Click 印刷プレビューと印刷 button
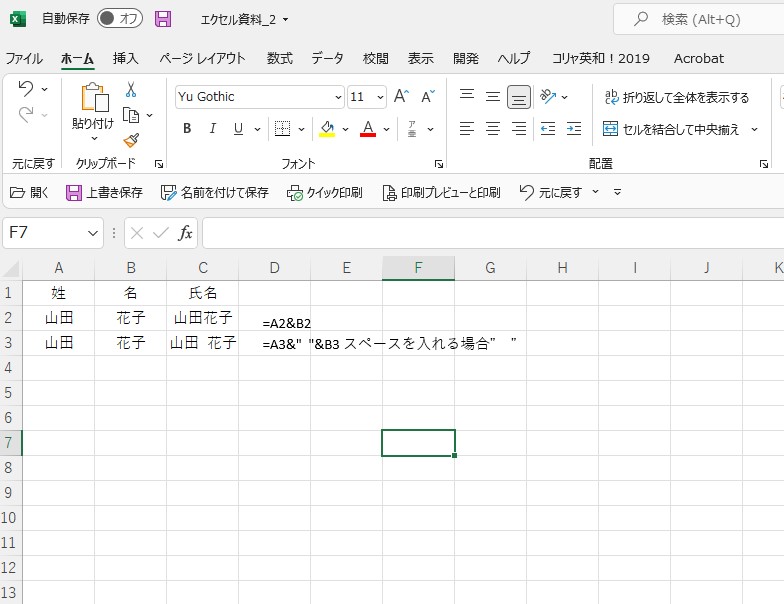 [441, 192]
